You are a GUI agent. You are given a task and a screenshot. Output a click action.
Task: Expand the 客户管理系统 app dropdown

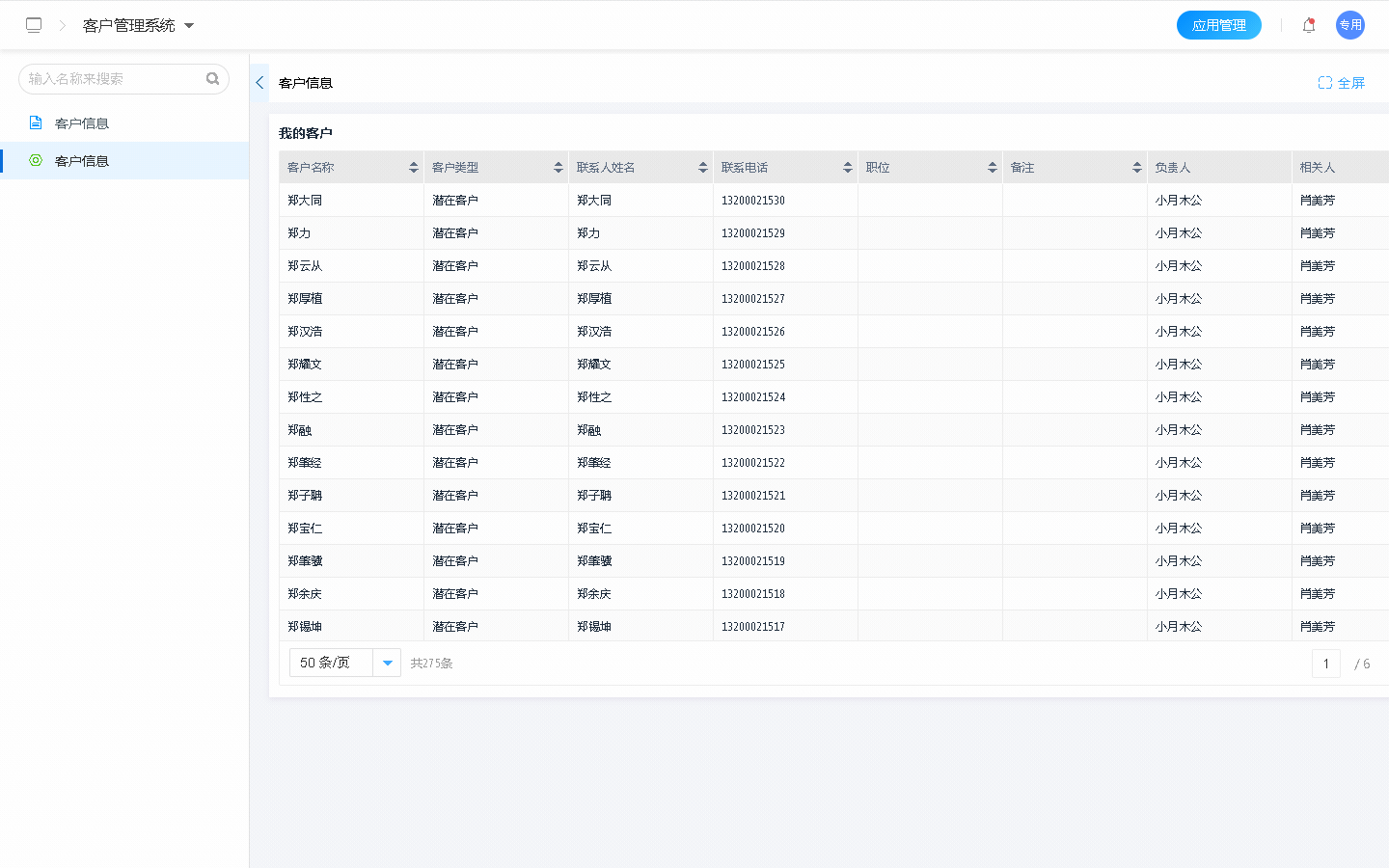pos(189,26)
